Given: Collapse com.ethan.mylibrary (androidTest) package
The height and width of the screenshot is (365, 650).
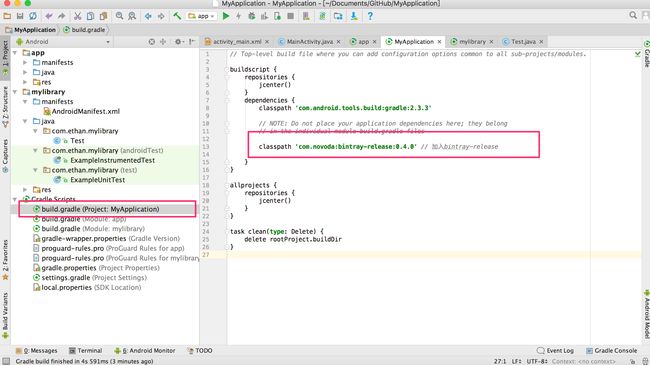Looking at the screenshot, I should [x=35, y=151].
